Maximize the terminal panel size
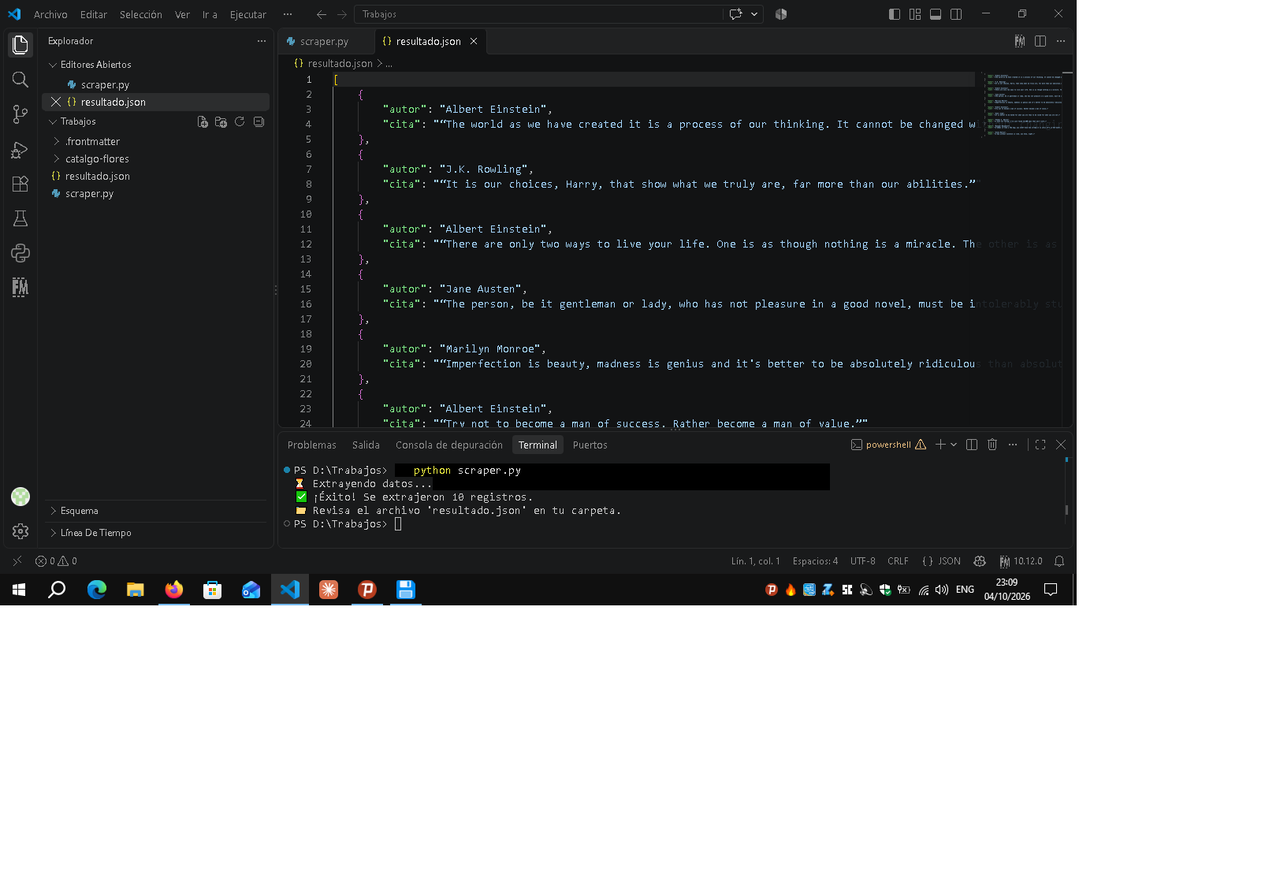This screenshot has height=886, width=1280. (x=1040, y=445)
